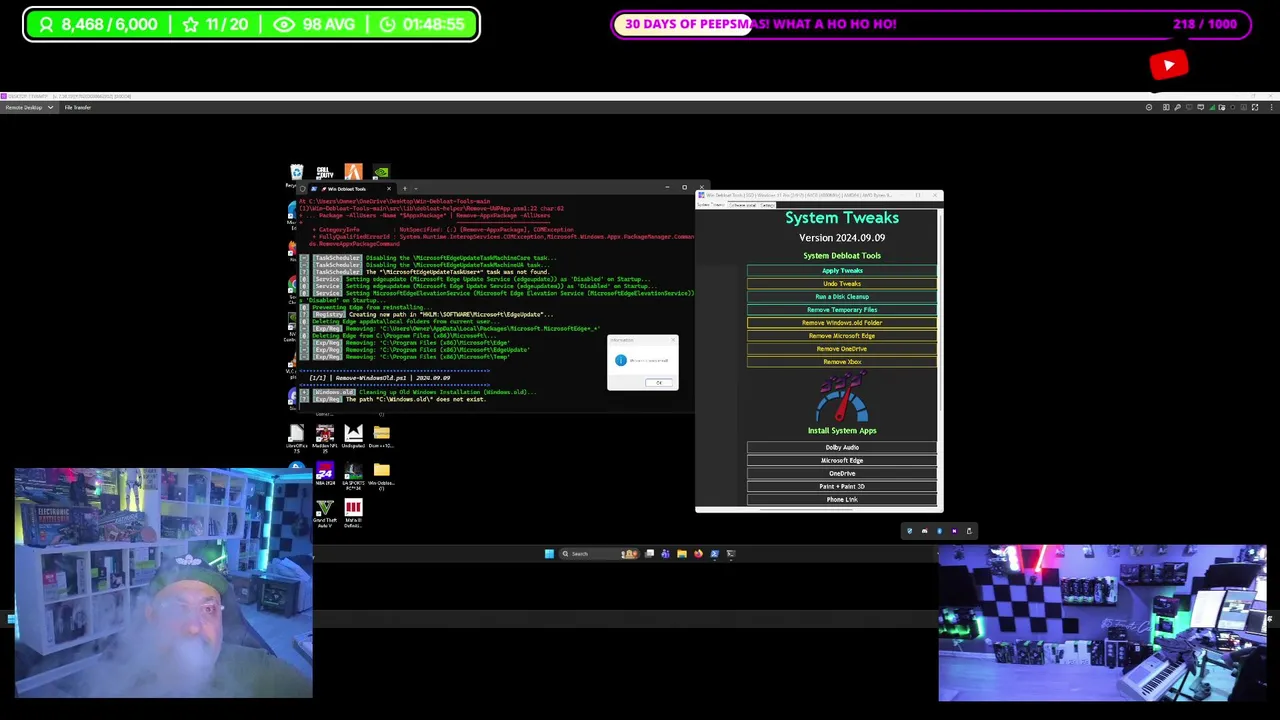1280x720 pixels.
Task: Switch to the System Tweaks tab
Action: point(711,205)
